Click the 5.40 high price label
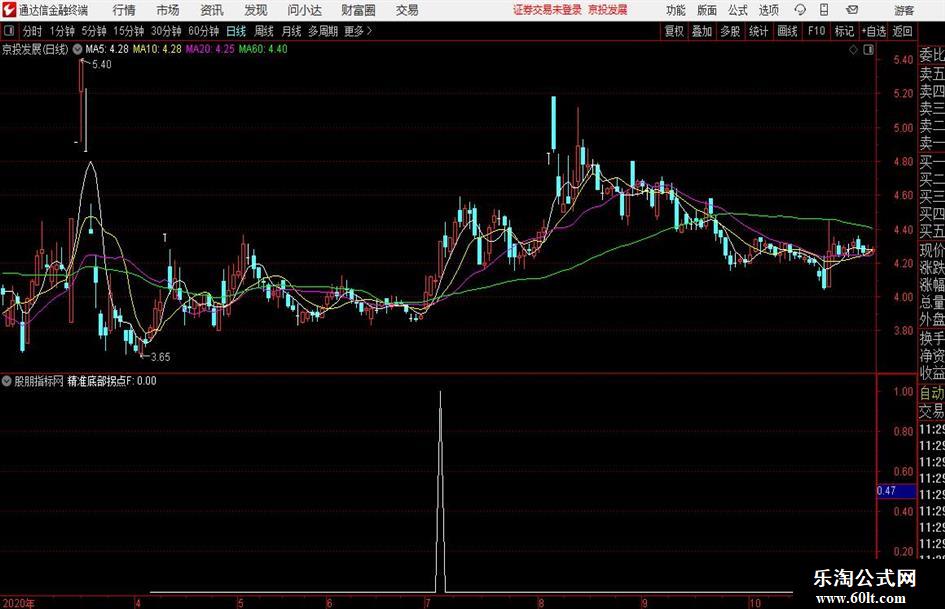Image resolution: width=945 pixels, height=609 pixels. tap(102, 65)
